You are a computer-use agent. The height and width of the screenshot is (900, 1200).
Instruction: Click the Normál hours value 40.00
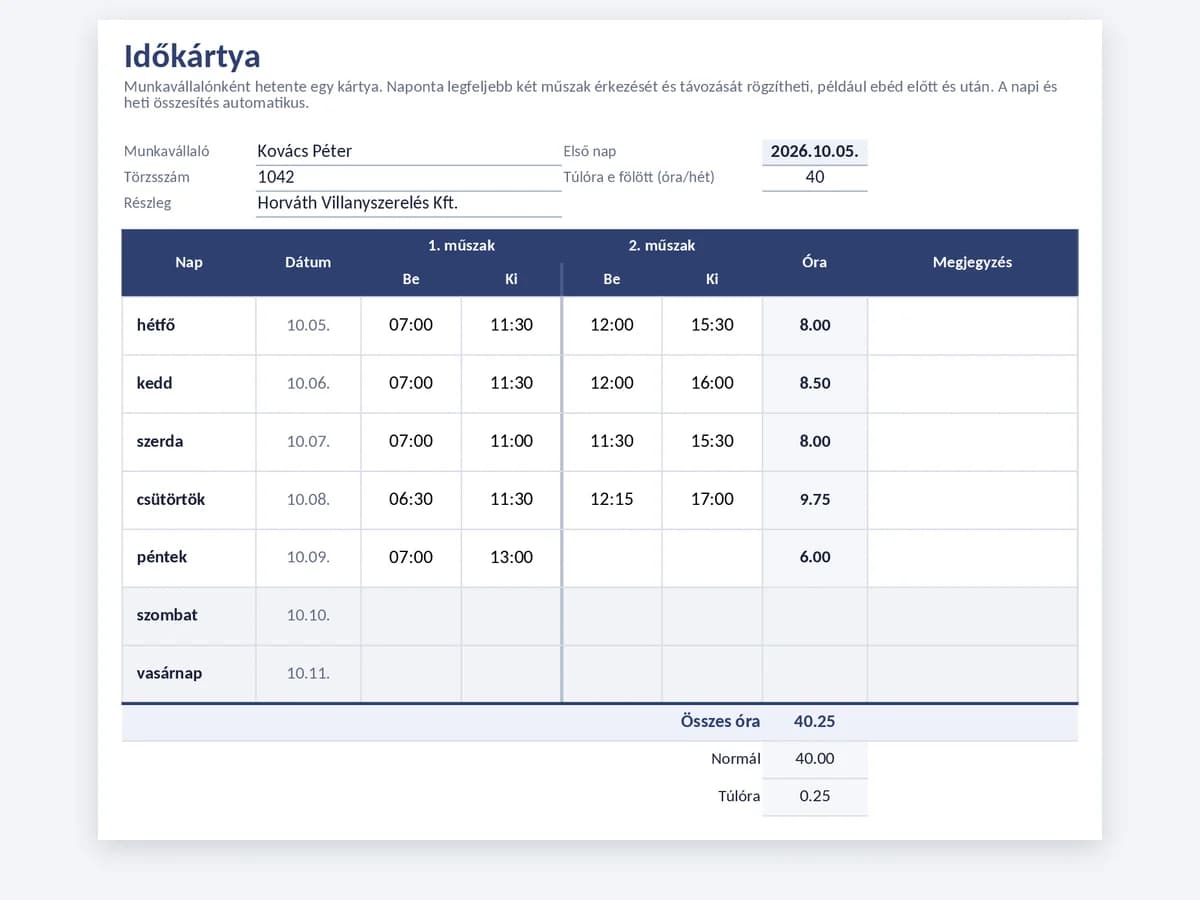pyautogui.click(x=815, y=759)
